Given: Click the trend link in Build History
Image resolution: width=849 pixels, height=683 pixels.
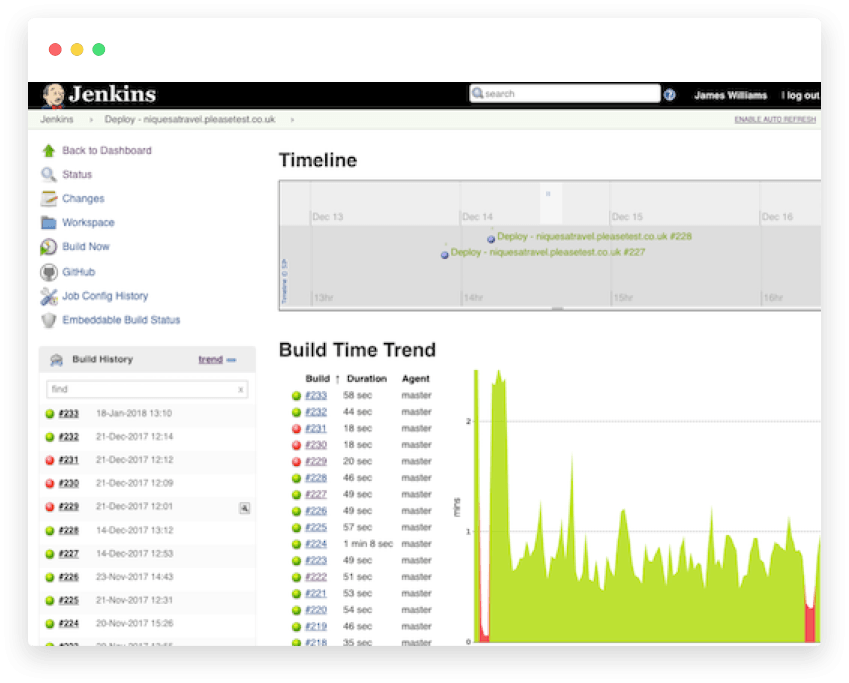Looking at the screenshot, I should (x=211, y=360).
